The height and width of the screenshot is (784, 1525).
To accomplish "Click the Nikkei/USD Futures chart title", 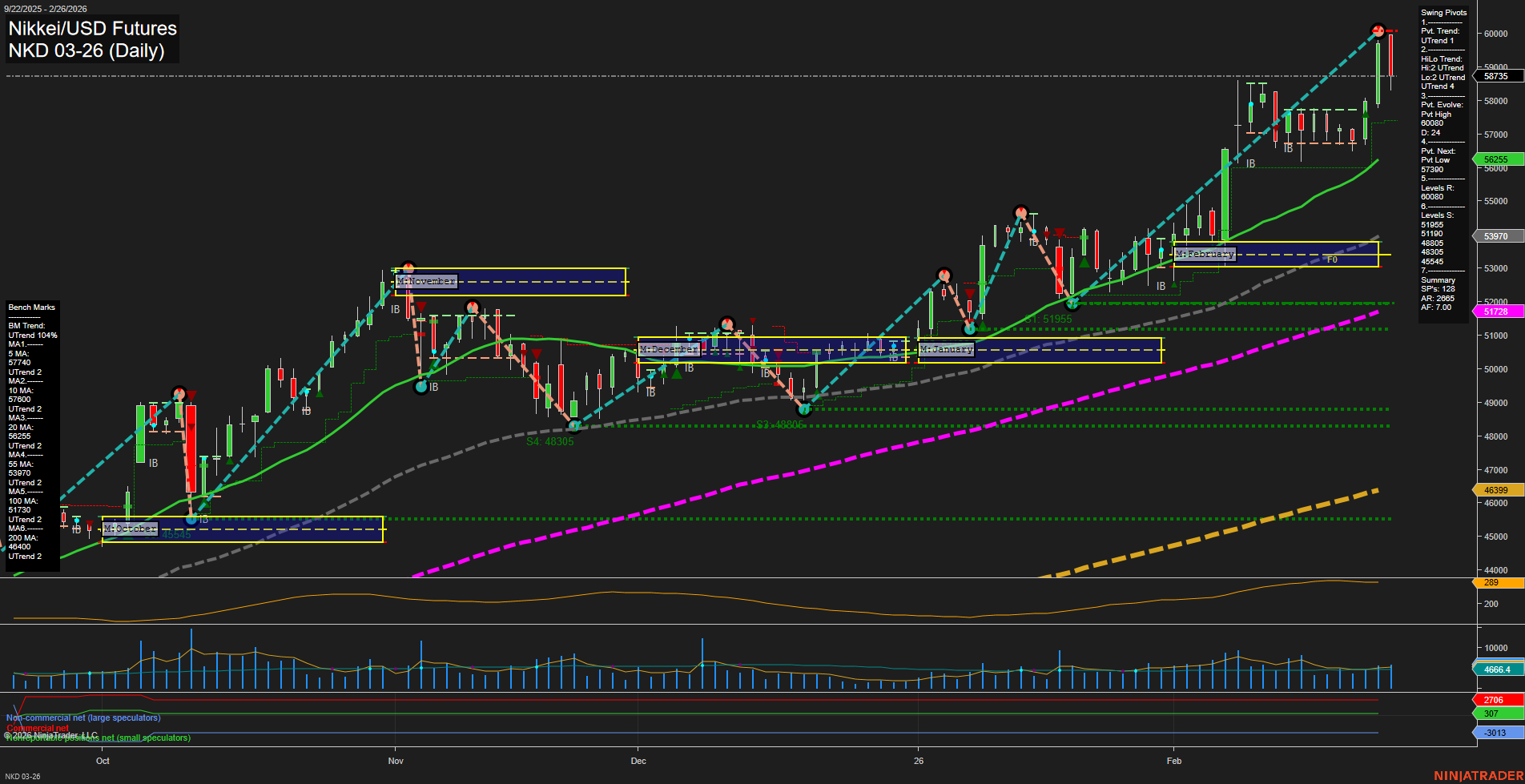I will coord(92,29).
